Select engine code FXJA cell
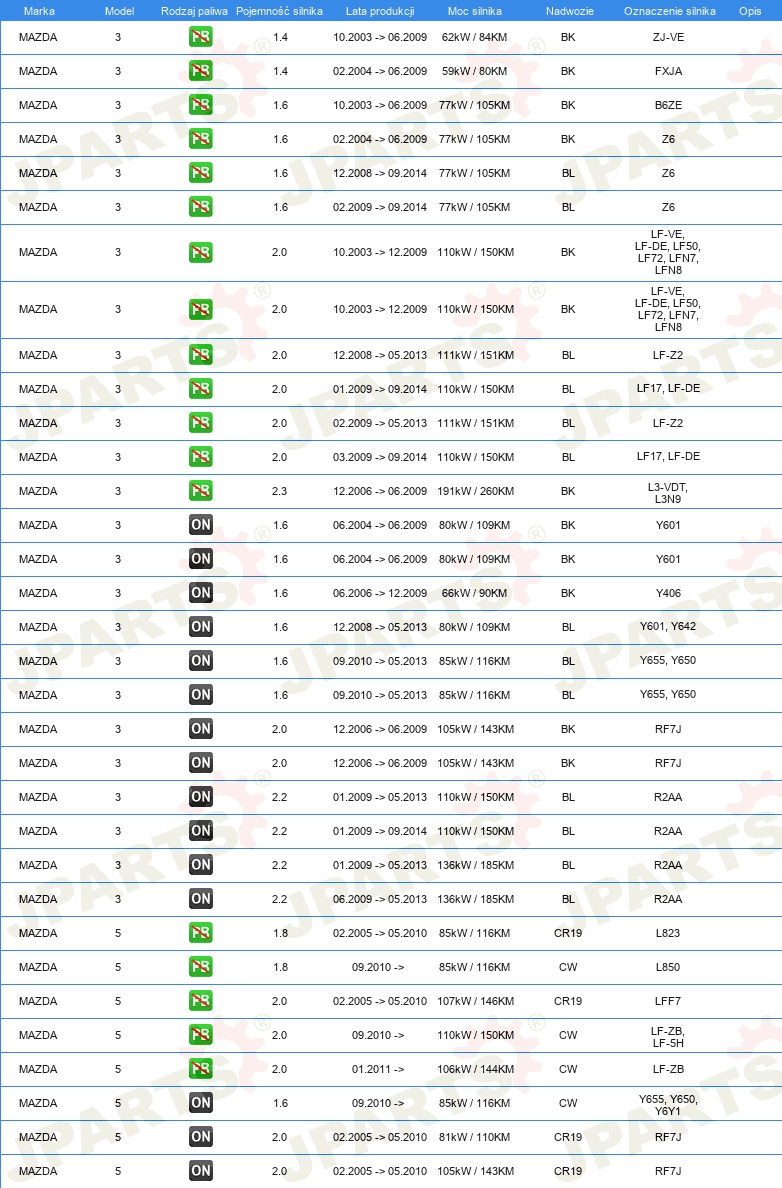 [668, 71]
